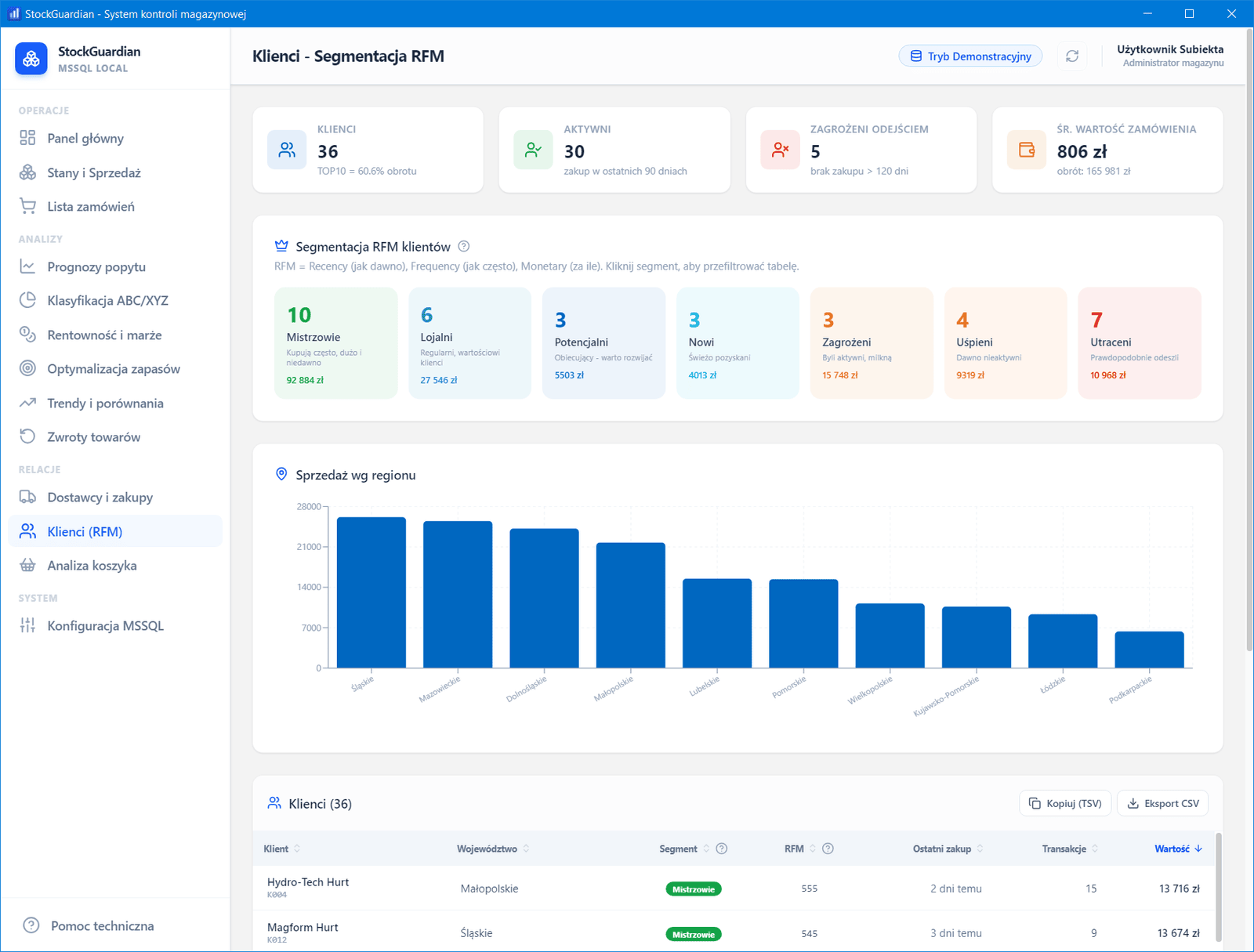Image resolution: width=1254 pixels, height=952 pixels.
Task: Click the Klienci card people icon
Action: pos(287,150)
